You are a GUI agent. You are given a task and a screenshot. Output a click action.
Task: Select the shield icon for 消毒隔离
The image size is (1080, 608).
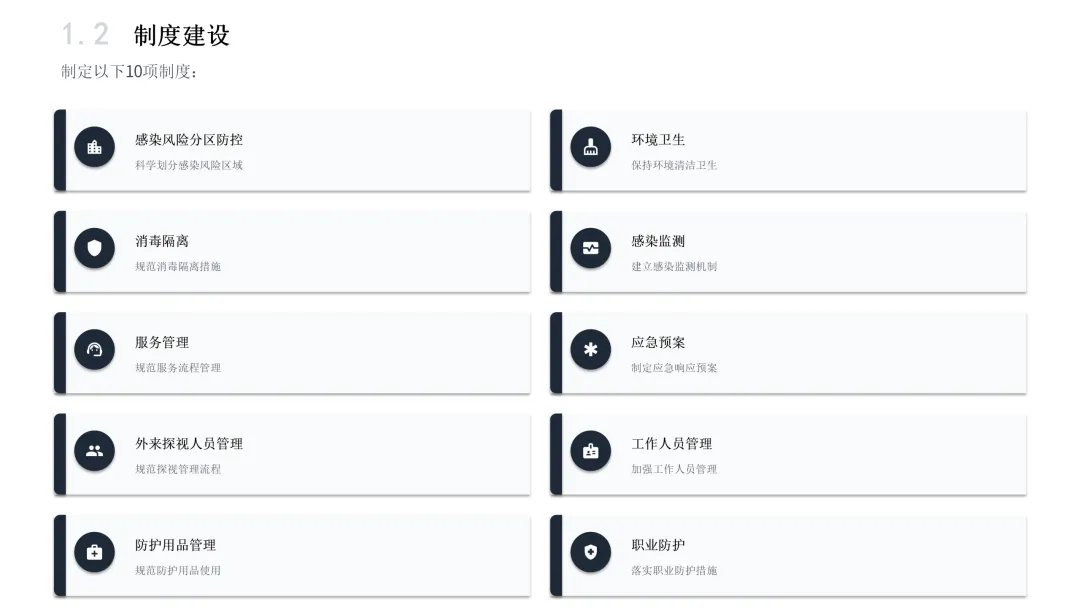(x=94, y=248)
